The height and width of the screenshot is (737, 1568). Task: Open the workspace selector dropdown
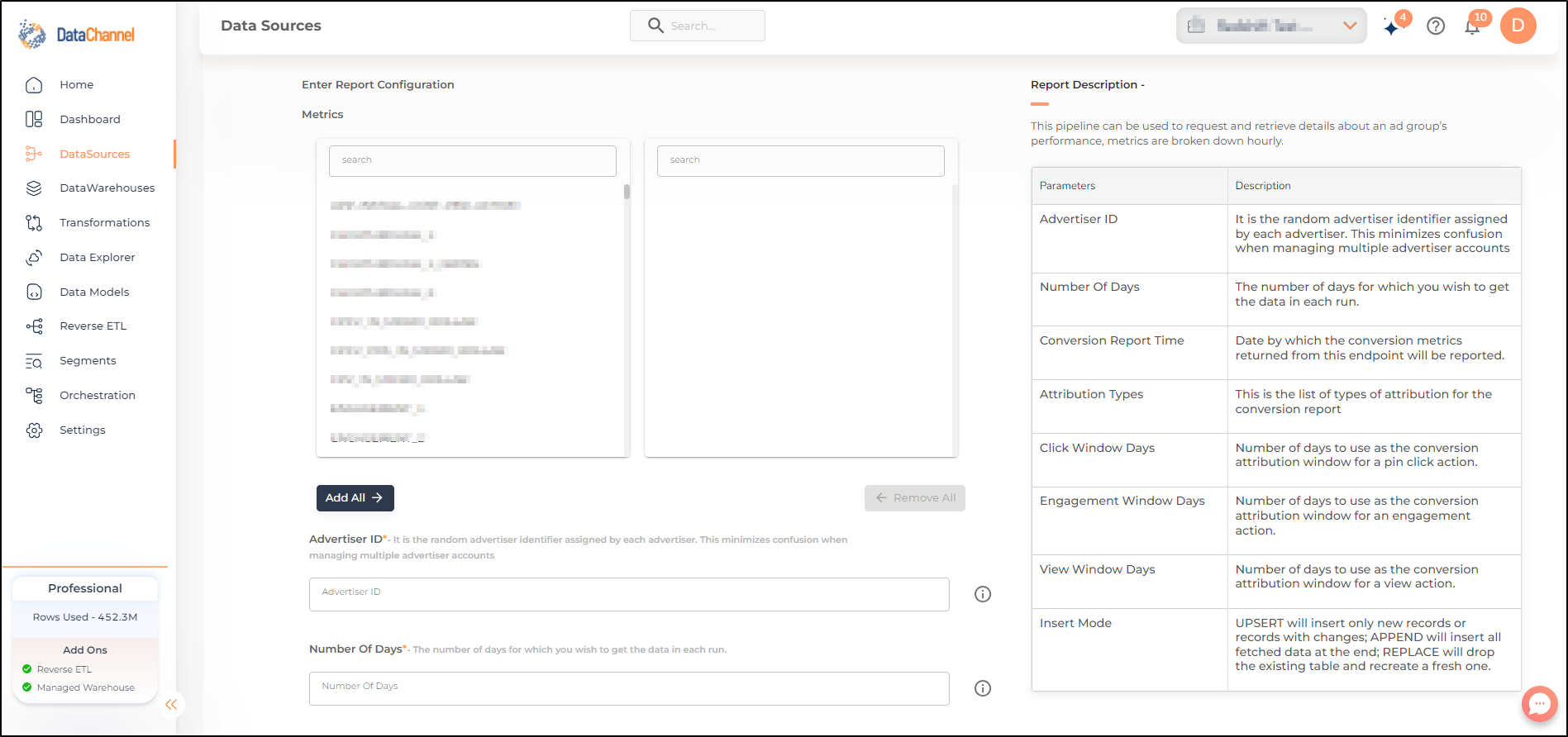point(1271,26)
